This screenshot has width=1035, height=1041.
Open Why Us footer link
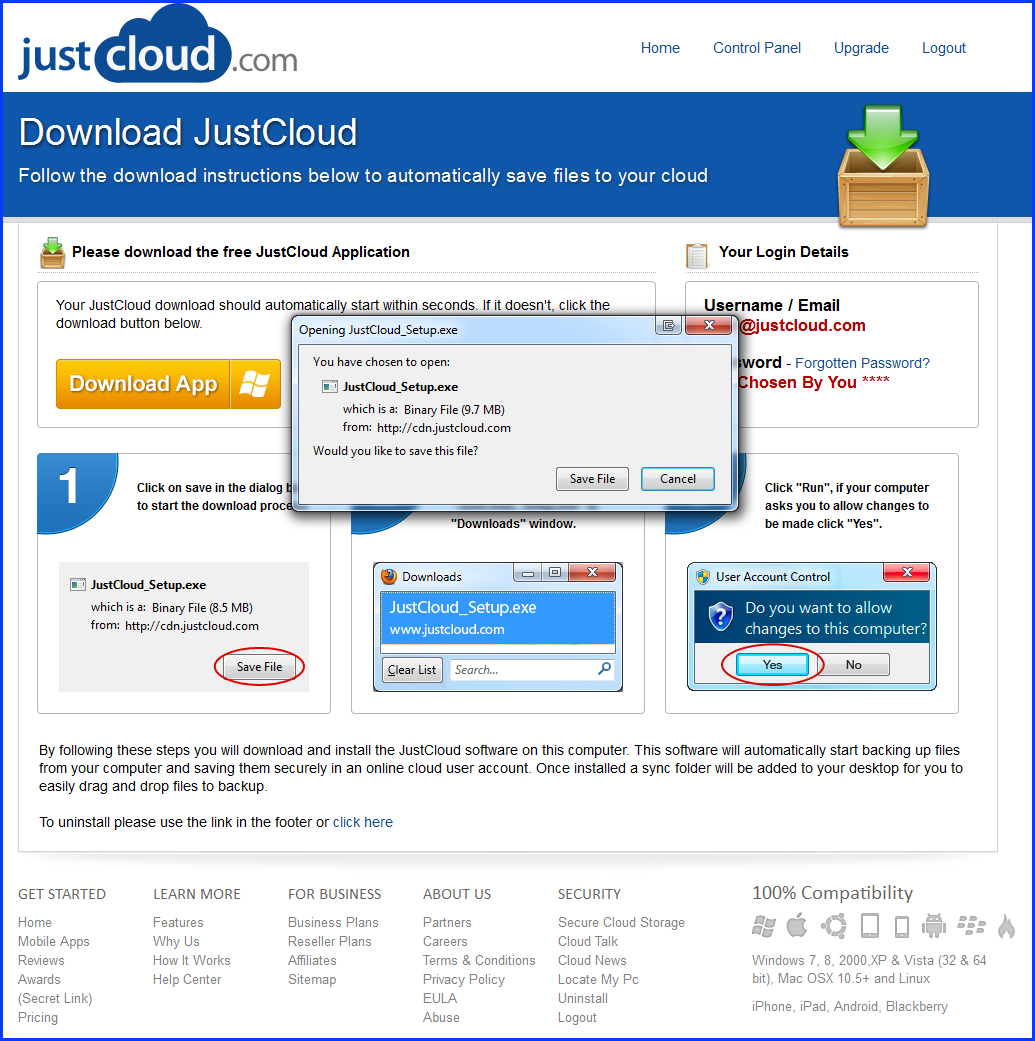pos(176,941)
